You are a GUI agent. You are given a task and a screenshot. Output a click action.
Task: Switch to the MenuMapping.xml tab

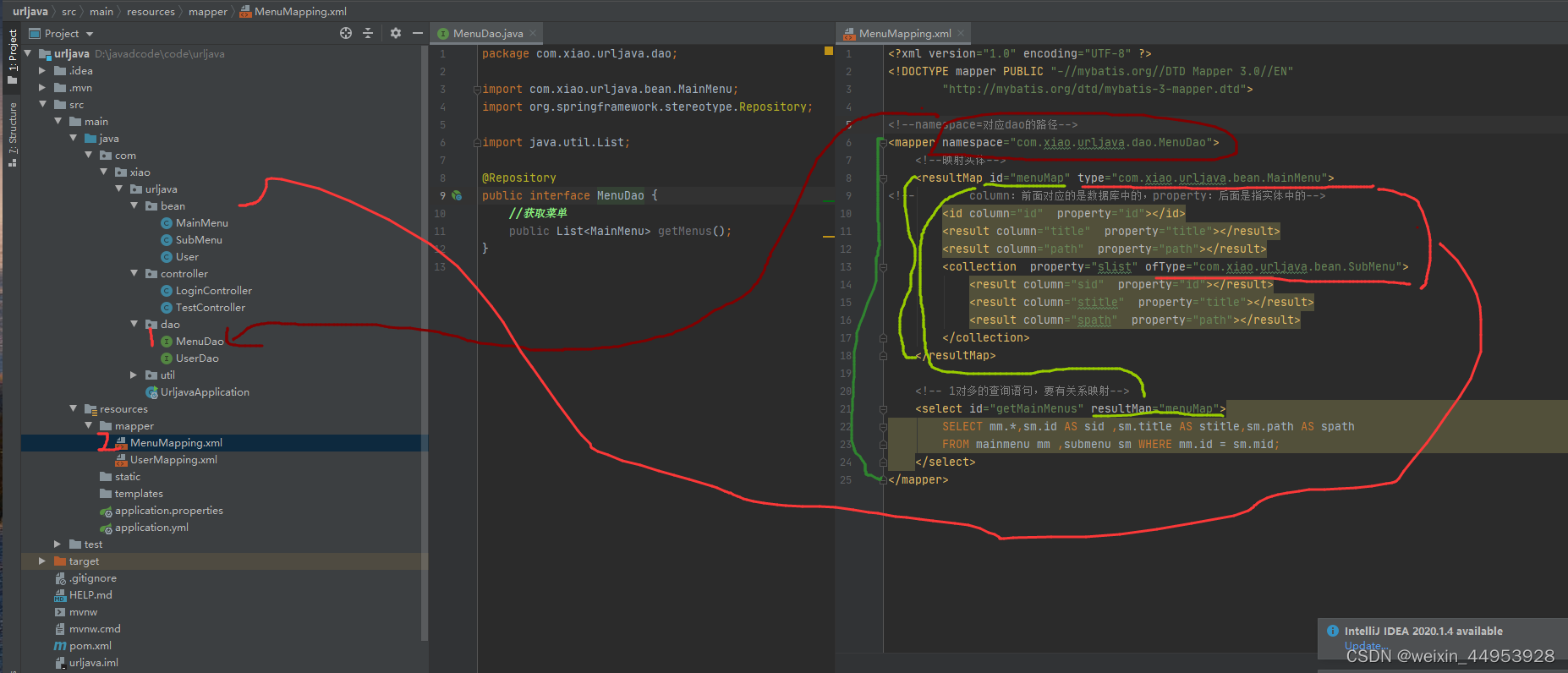pyautogui.click(x=904, y=34)
